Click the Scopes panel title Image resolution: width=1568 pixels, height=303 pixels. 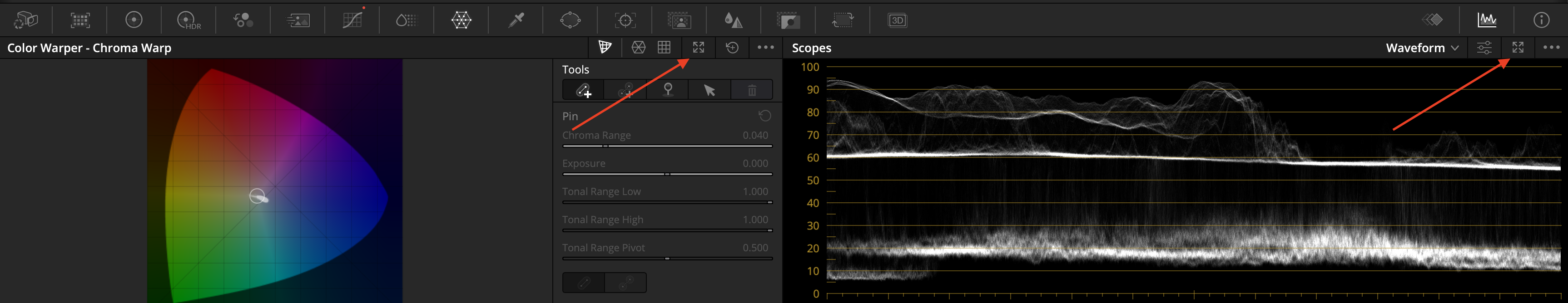click(811, 48)
